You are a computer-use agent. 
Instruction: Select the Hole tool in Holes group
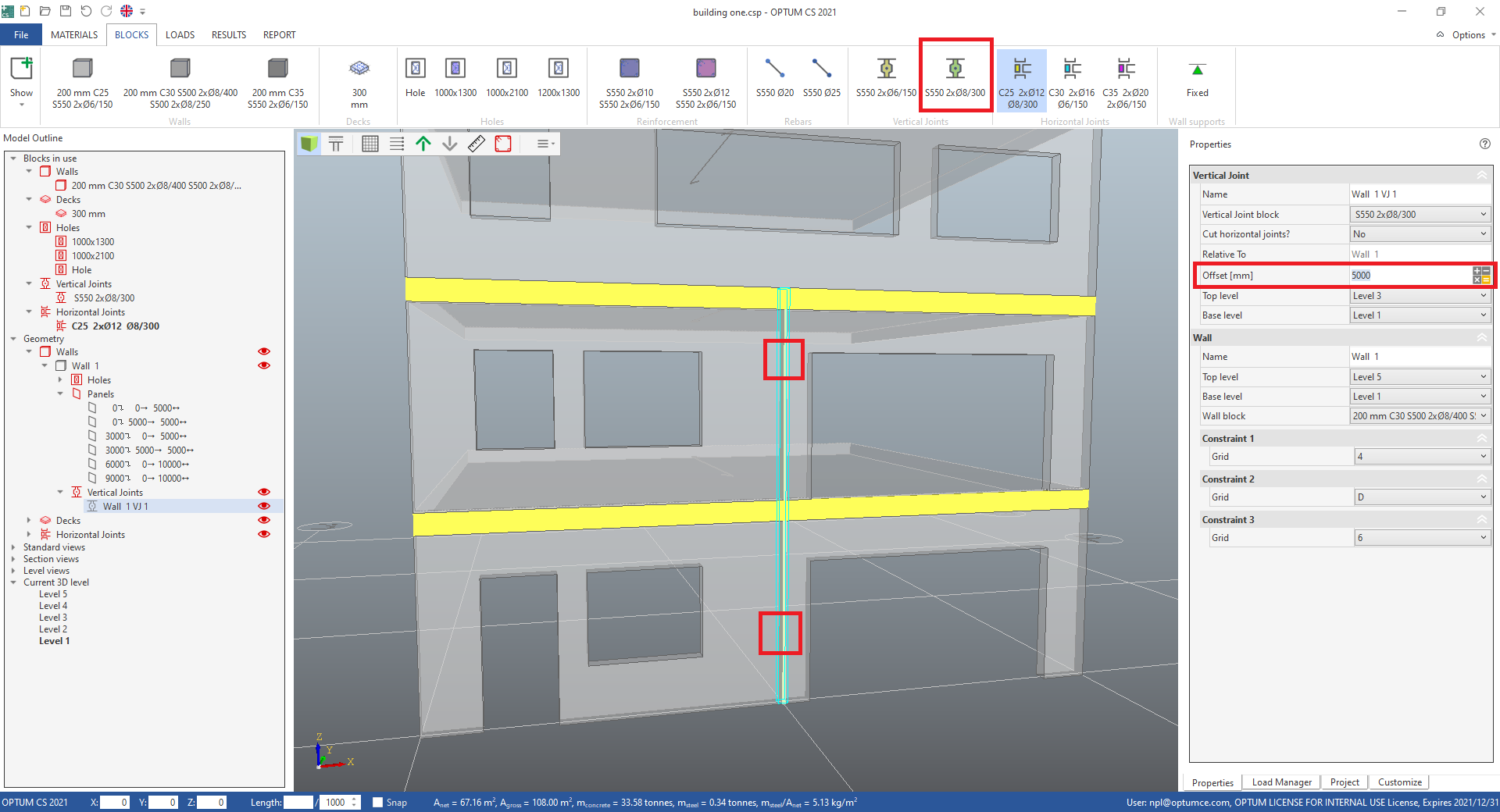tap(415, 74)
